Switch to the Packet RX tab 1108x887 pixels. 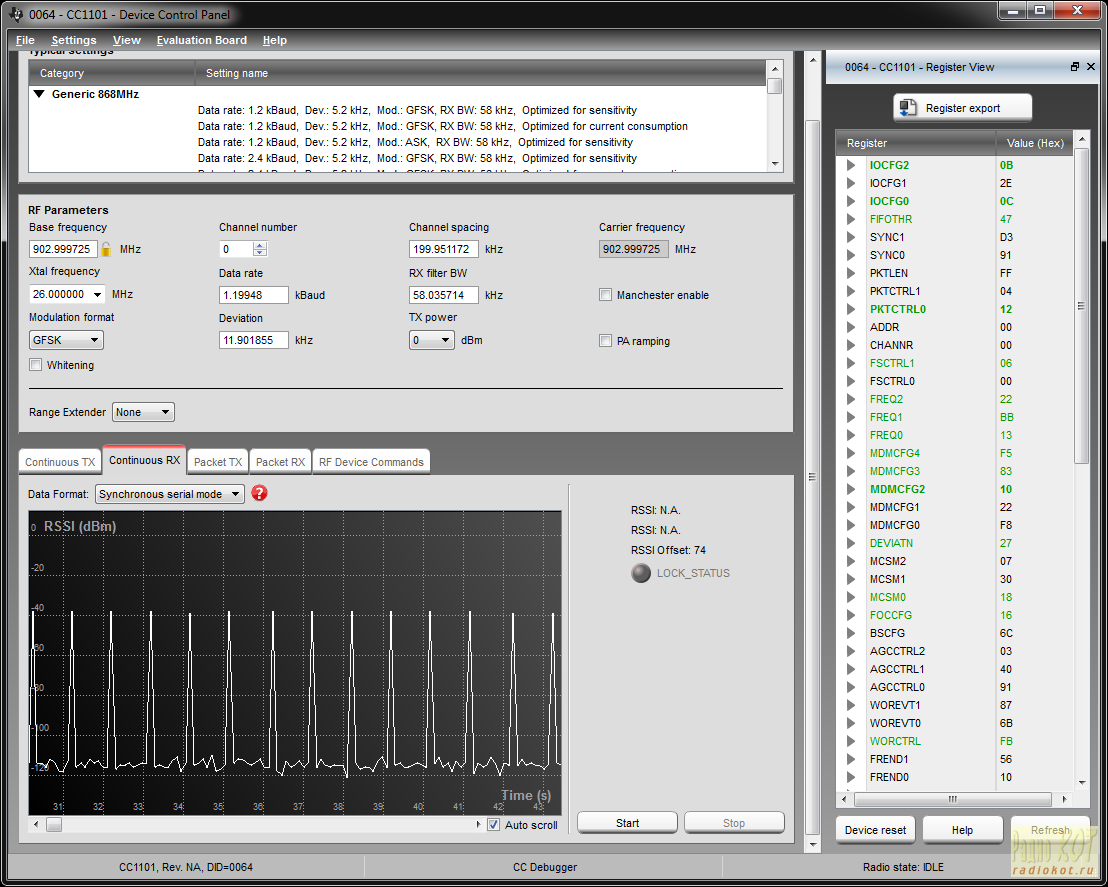click(280, 462)
